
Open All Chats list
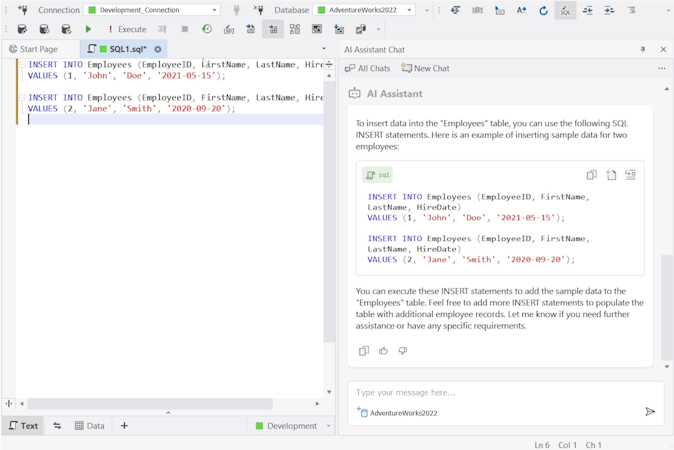(367, 68)
